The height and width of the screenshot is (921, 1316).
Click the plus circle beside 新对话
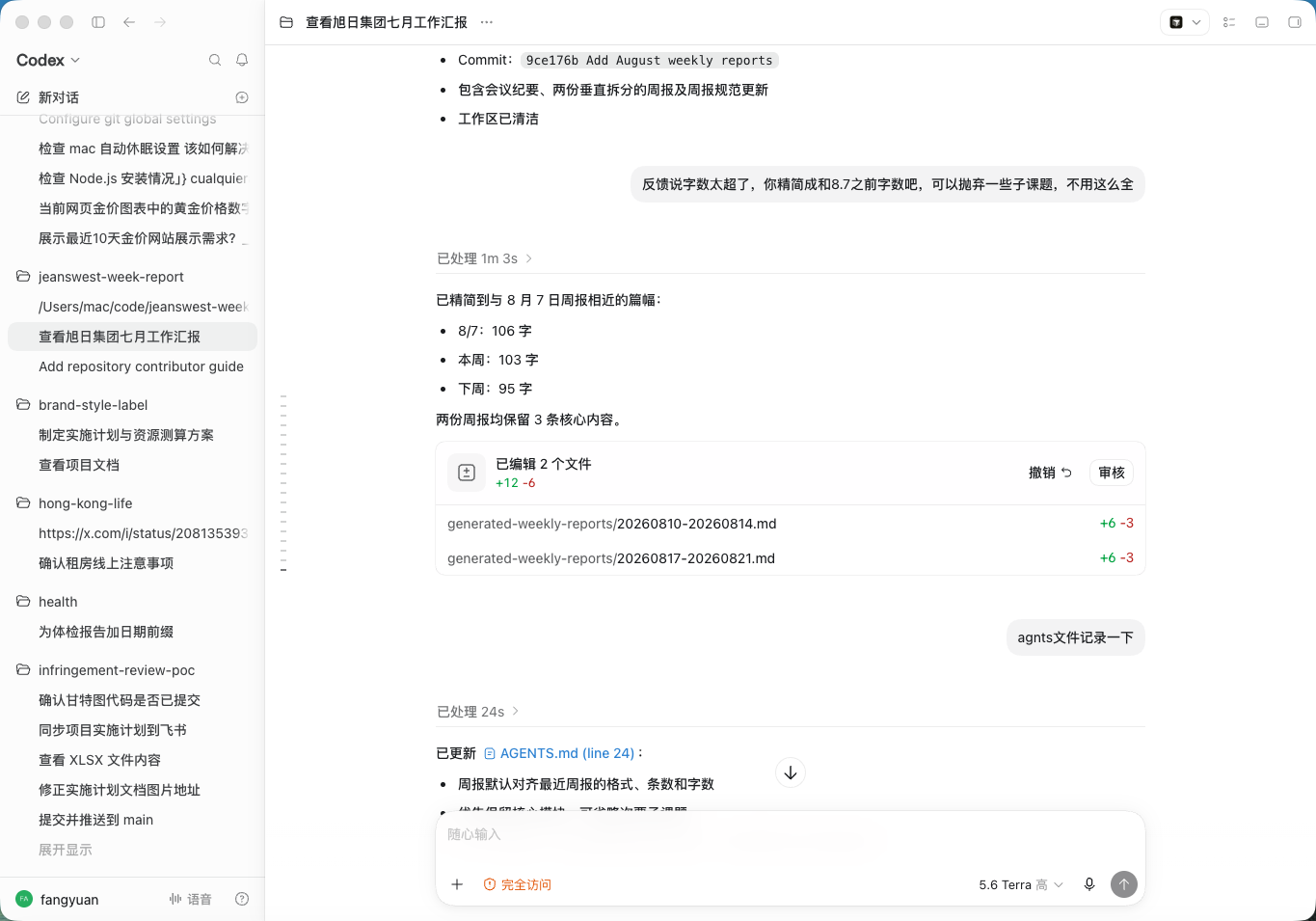(242, 97)
